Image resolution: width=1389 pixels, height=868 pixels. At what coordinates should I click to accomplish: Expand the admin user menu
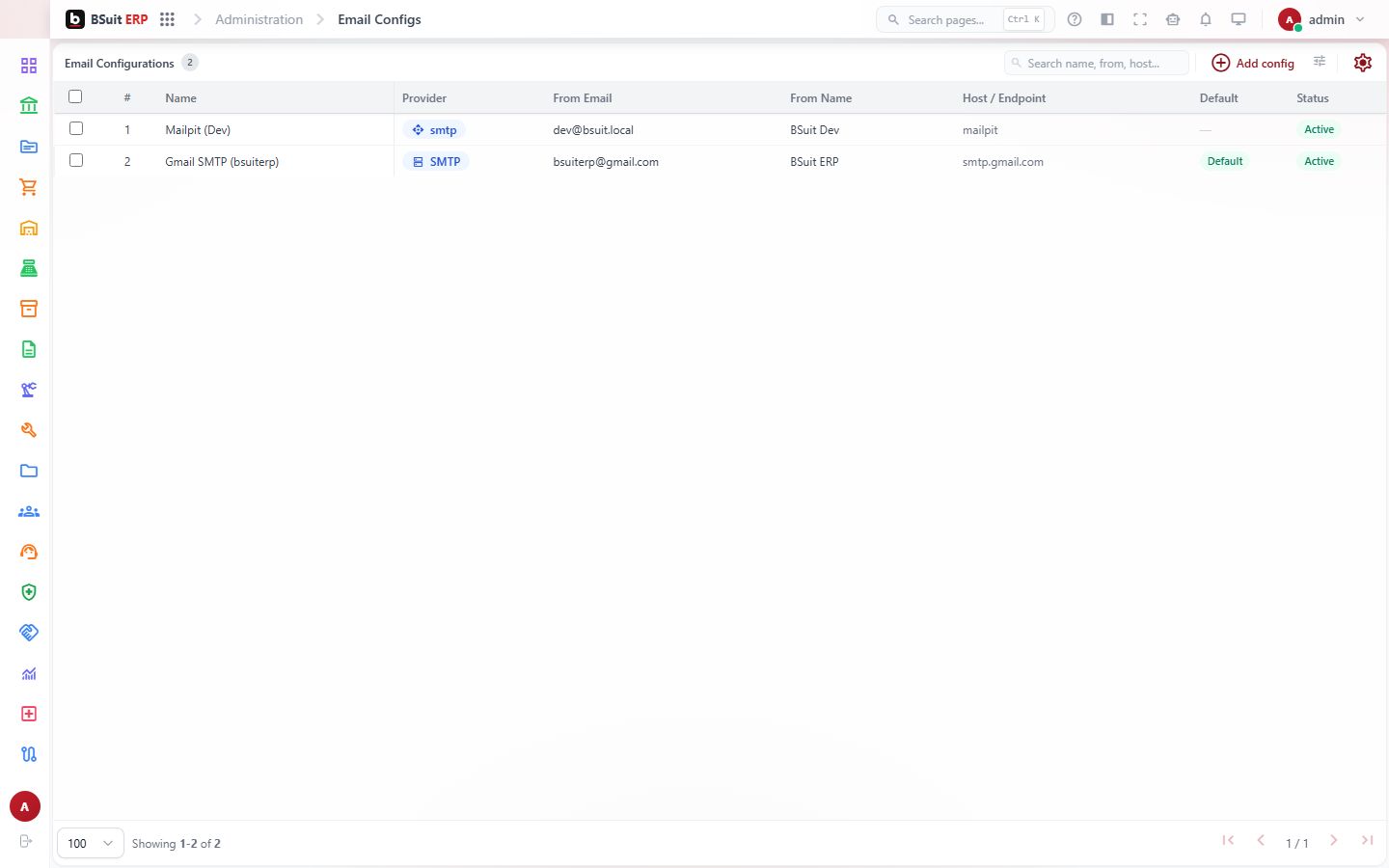click(1321, 19)
